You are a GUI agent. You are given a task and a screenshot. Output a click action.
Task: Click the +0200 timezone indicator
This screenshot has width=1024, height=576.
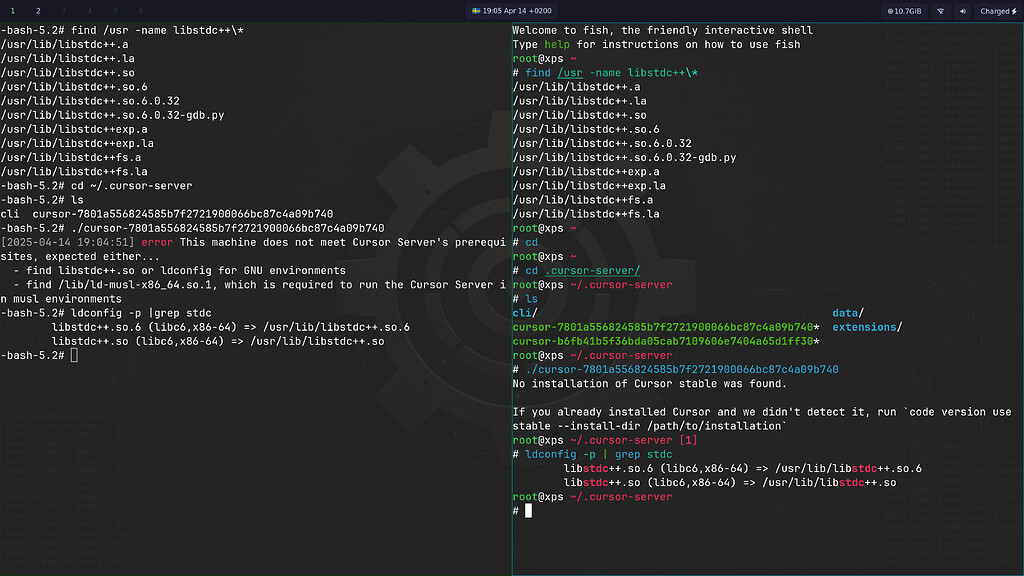click(x=540, y=11)
